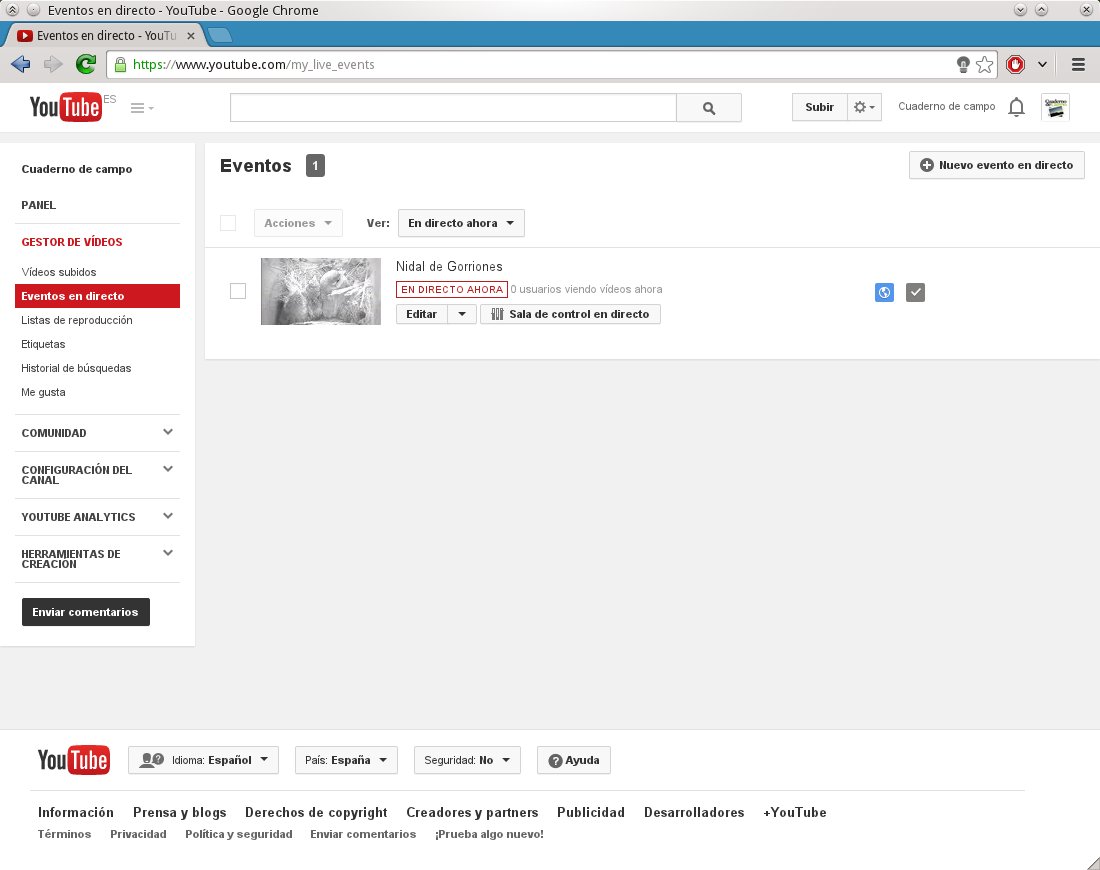The height and width of the screenshot is (870, 1100).
Task: Open Listas de reproducción
Action: coord(76,320)
